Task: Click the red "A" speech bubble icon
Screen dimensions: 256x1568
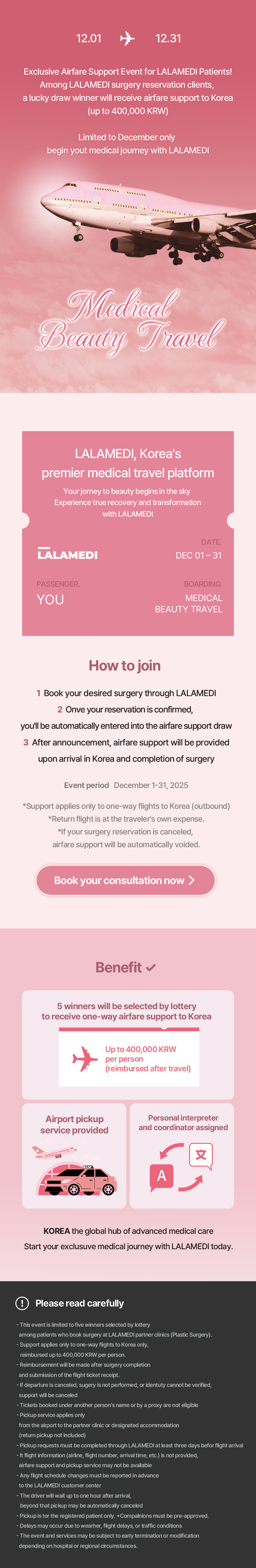Action: tap(161, 1176)
